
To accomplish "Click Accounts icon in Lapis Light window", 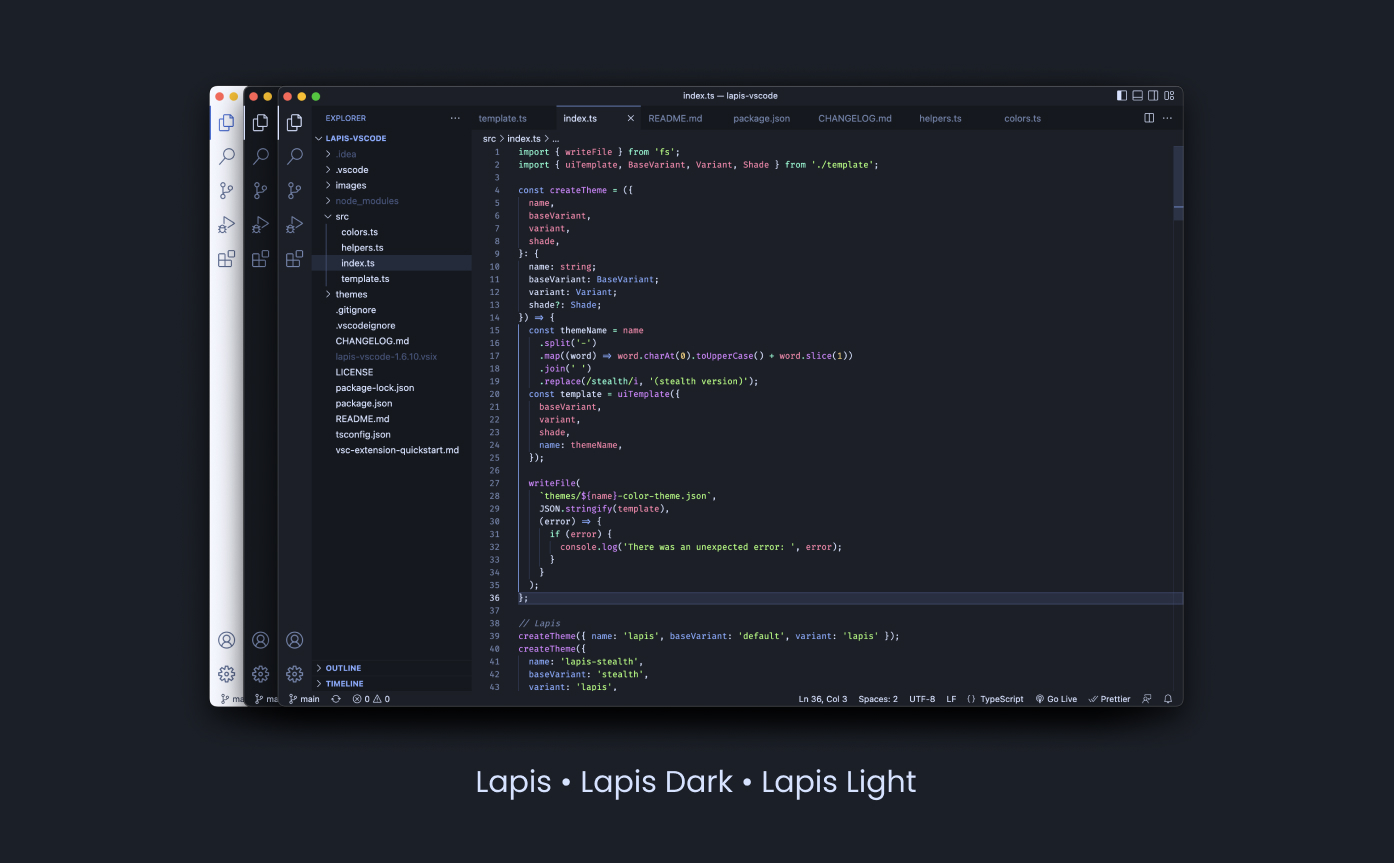I will pyautogui.click(x=227, y=640).
